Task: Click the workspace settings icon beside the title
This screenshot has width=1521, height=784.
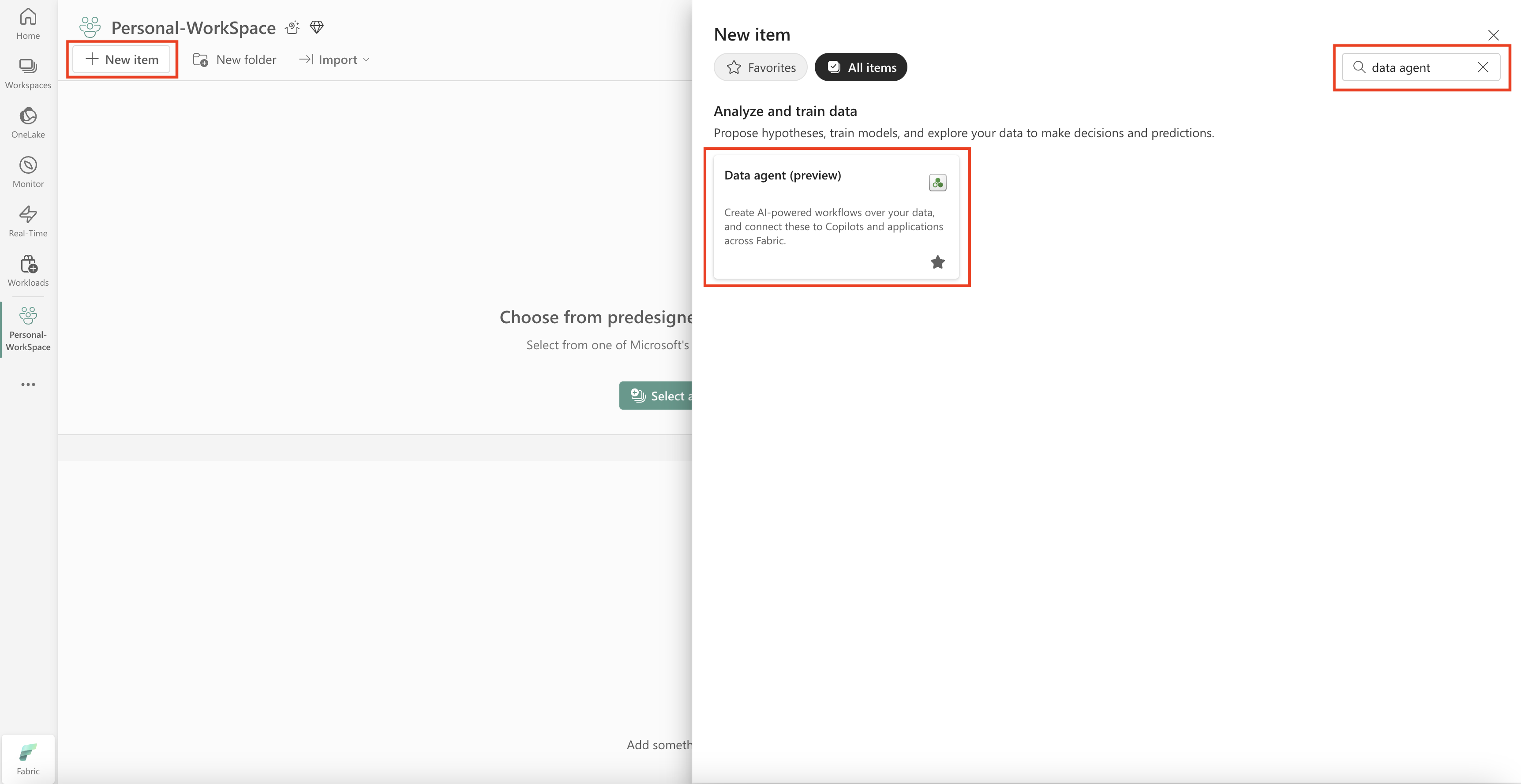Action: pos(292,28)
